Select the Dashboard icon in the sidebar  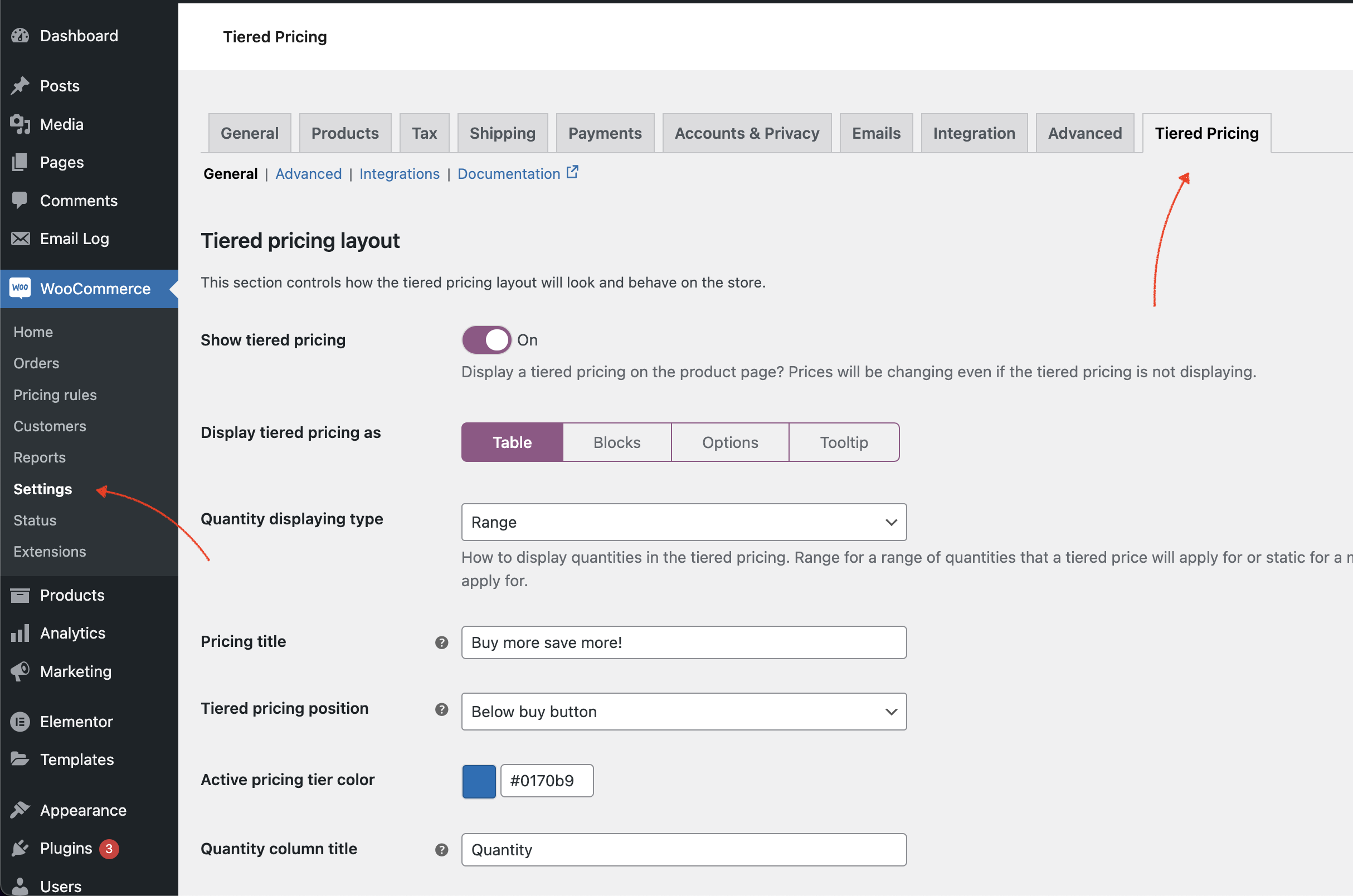click(20, 36)
